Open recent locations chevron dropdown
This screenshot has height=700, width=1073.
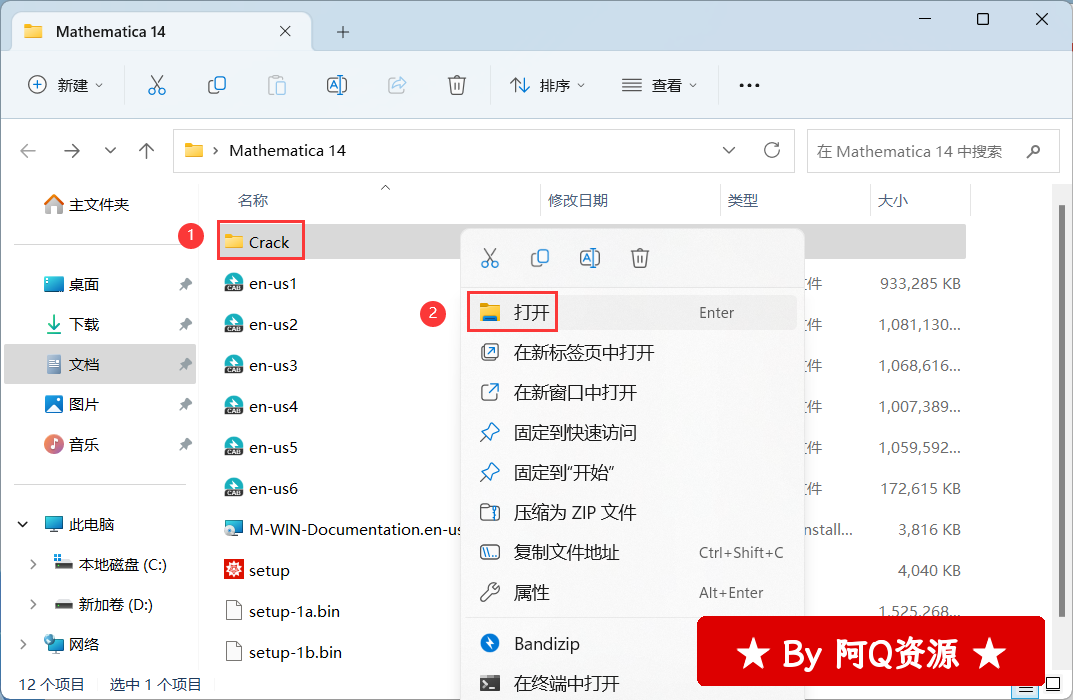(110, 151)
